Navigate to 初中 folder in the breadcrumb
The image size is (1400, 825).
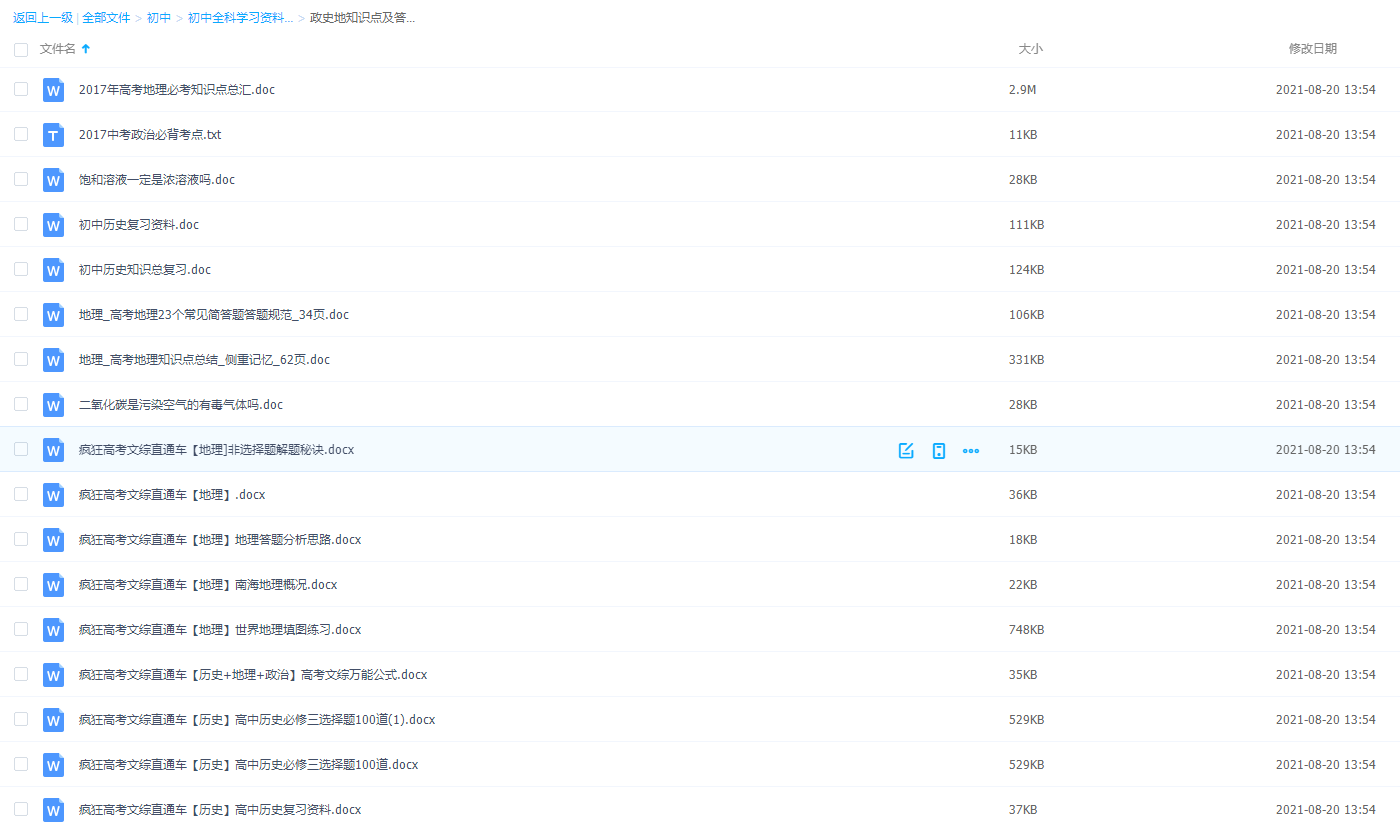(x=159, y=18)
